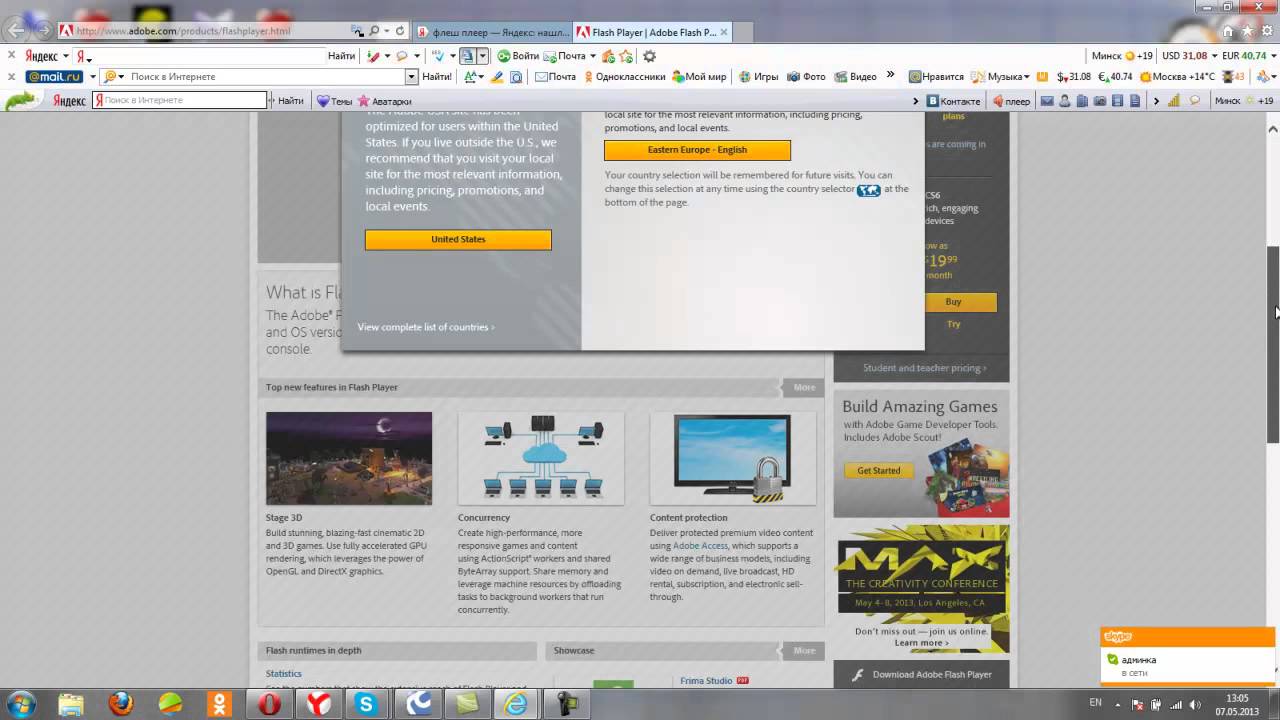Click the Get Started button

(x=879, y=470)
